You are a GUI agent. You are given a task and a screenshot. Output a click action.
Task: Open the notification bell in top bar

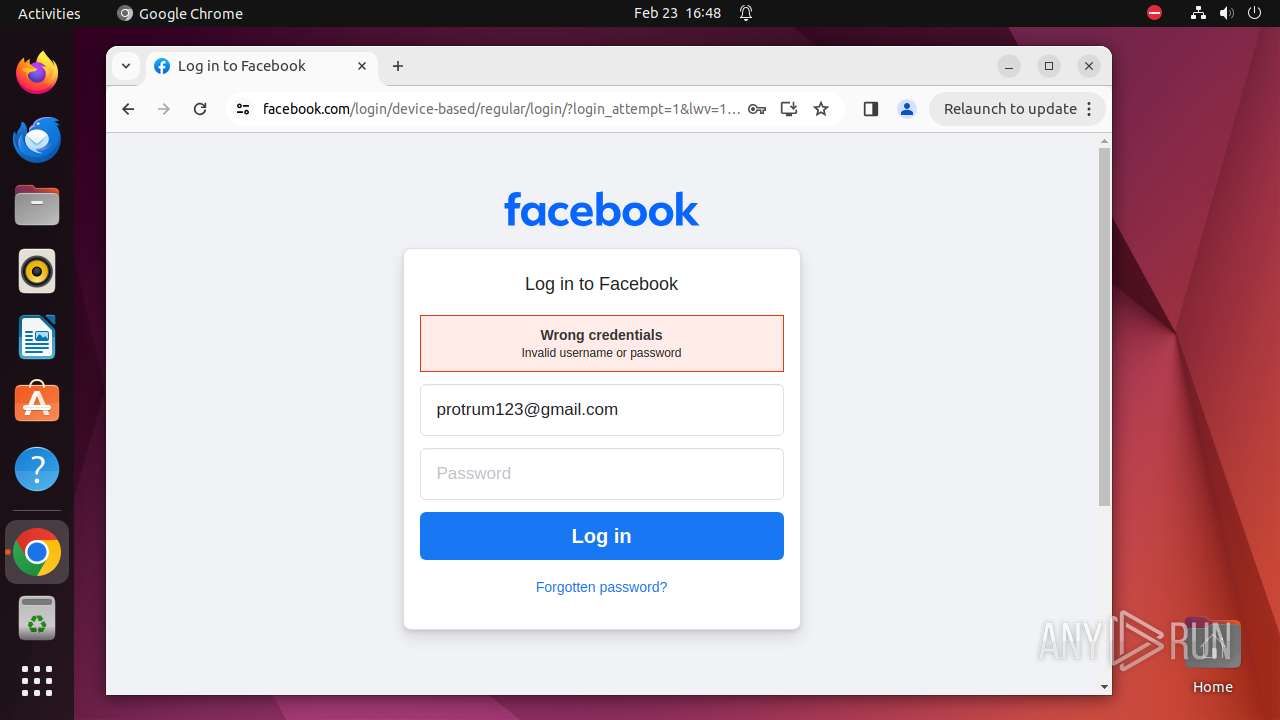pyautogui.click(x=746, y=13)
